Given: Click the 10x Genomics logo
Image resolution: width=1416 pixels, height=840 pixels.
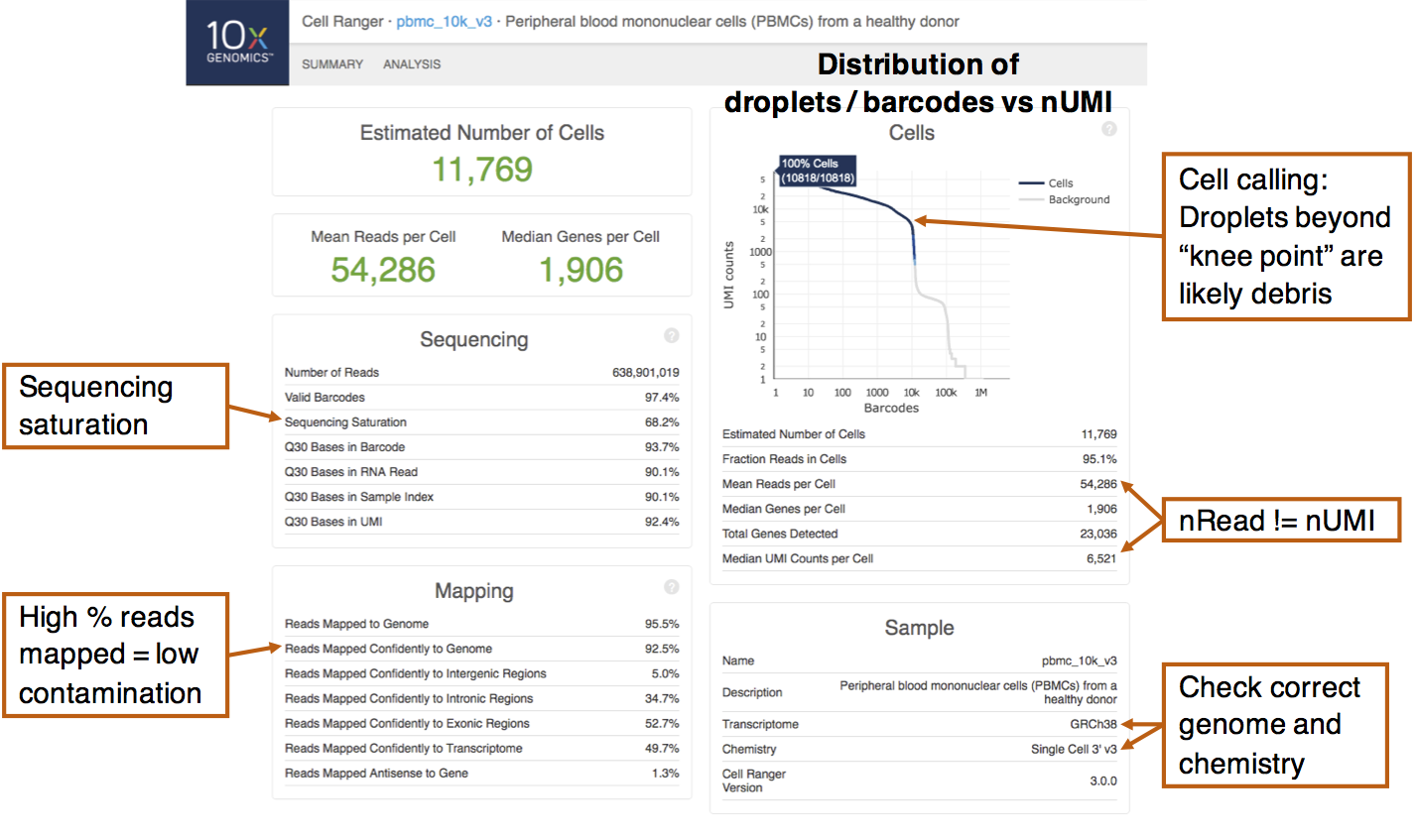Looking at the screenshot, I should click(237, 43).
